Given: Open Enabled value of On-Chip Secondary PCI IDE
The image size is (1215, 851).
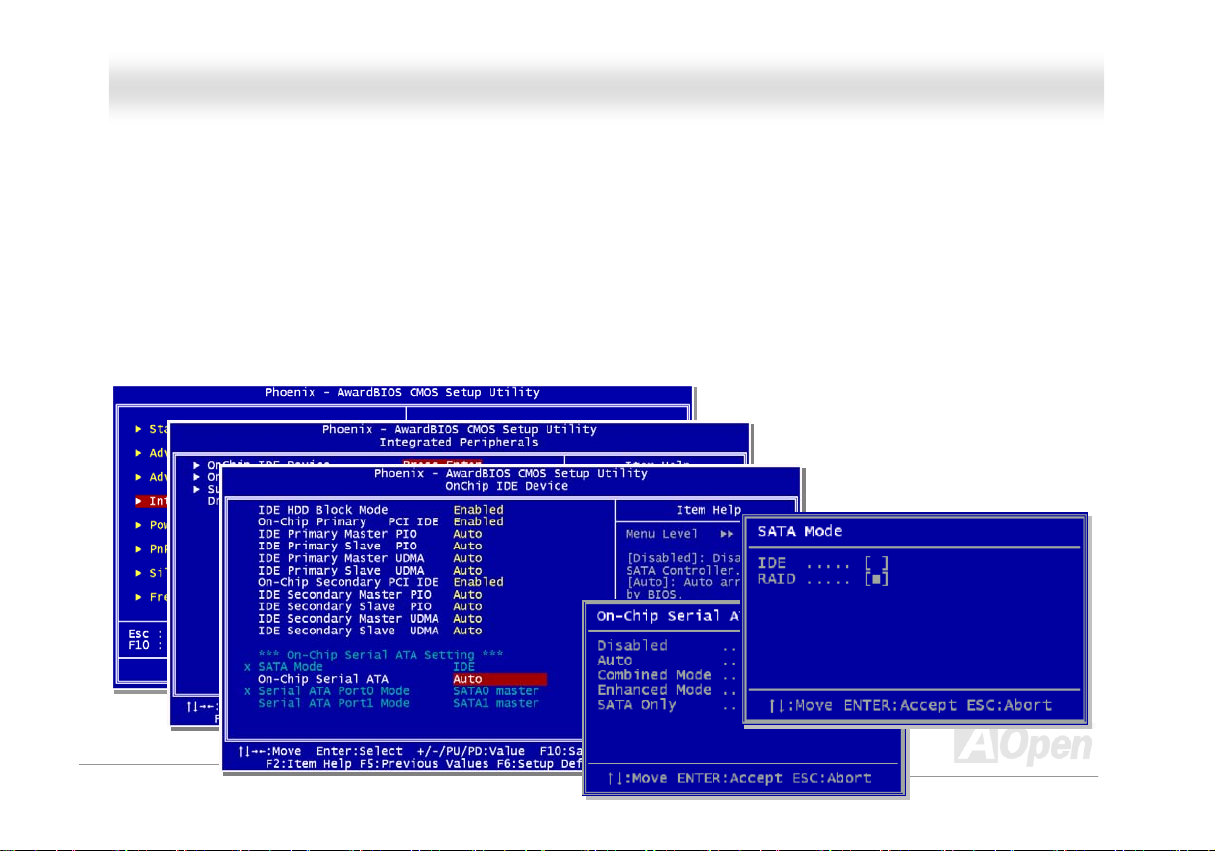Looking at the screenshot, I should (x=478, y=582).
